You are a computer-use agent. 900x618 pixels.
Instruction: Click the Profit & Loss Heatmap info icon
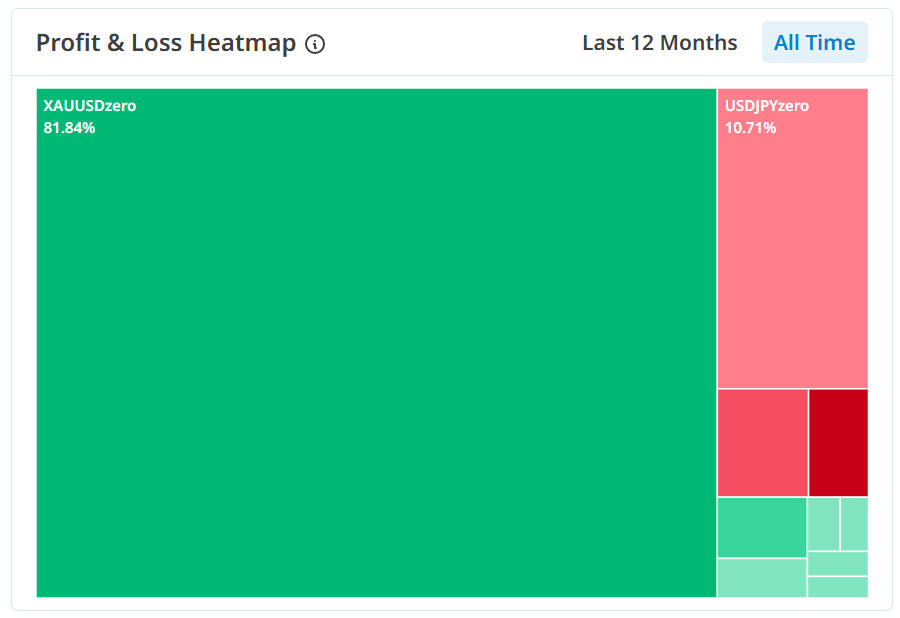(x=315, y=44)
